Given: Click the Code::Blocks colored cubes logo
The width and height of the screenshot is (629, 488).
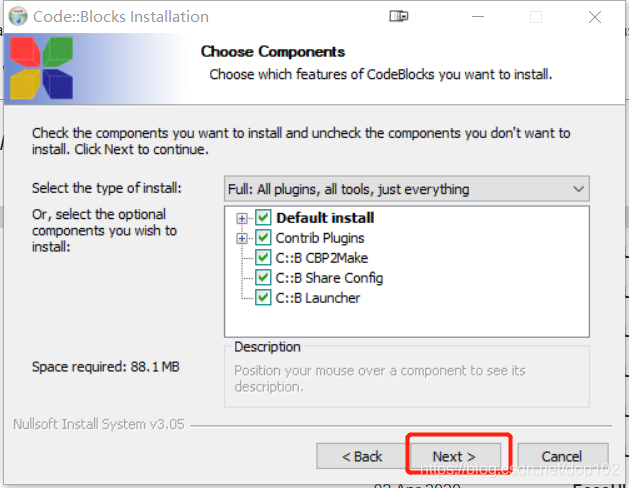Looking at the screenshot, I should (x=41, y=68).
